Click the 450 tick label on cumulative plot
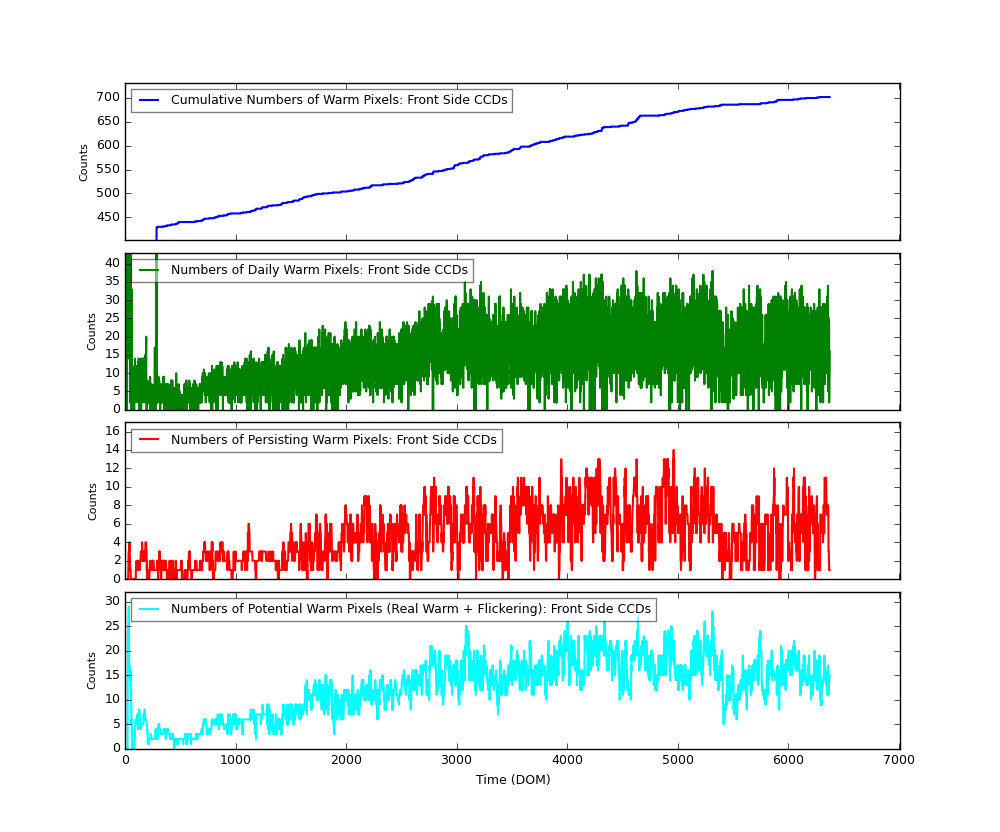The width and height of the screenshot is (1000, 832). tap(108, 217)
